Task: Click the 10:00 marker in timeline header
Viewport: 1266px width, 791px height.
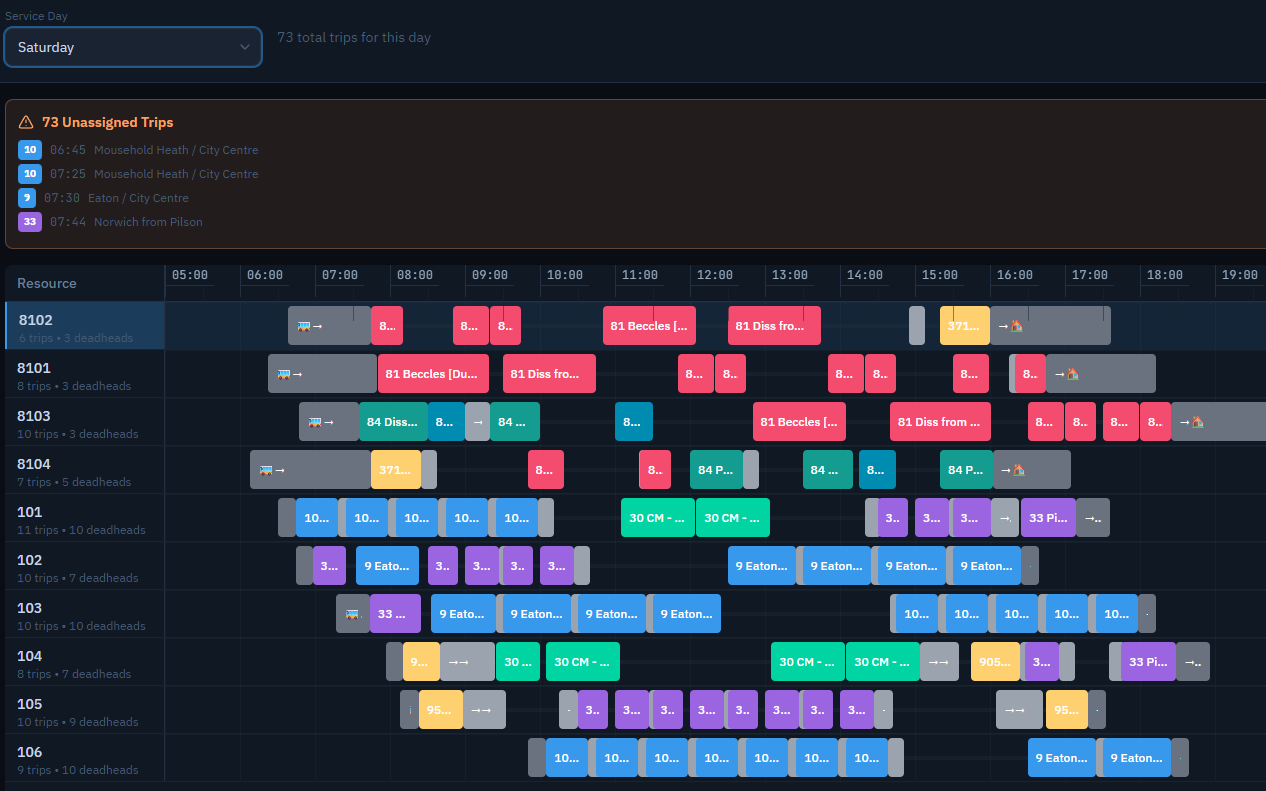Action: pyautogui.click(x=564, y=275)
